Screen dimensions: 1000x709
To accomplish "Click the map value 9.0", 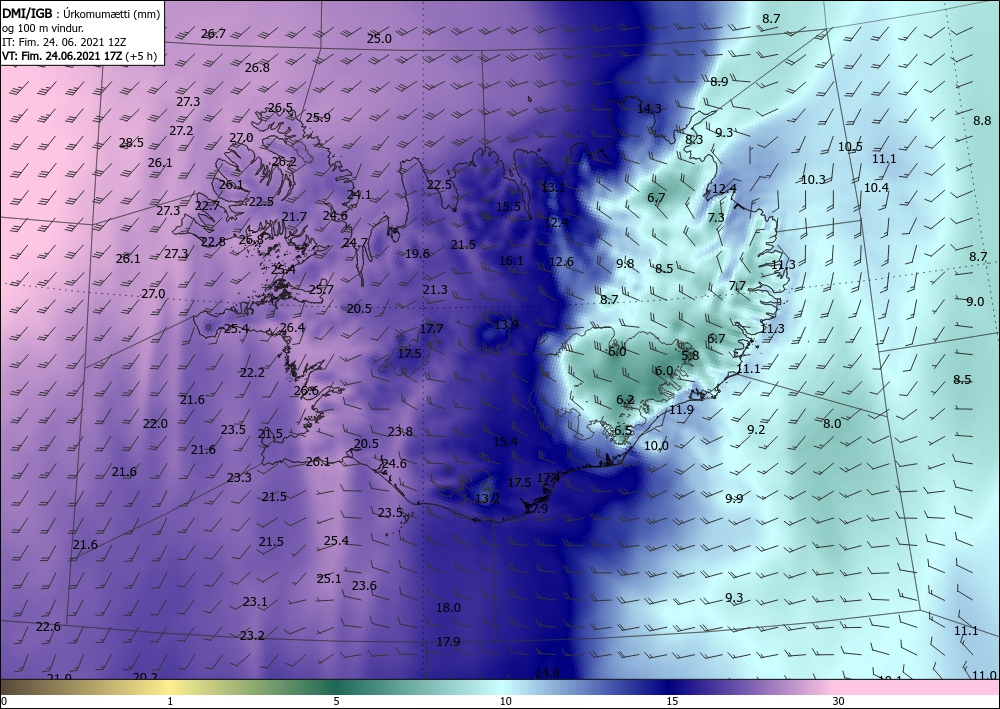I will (975, 302).
